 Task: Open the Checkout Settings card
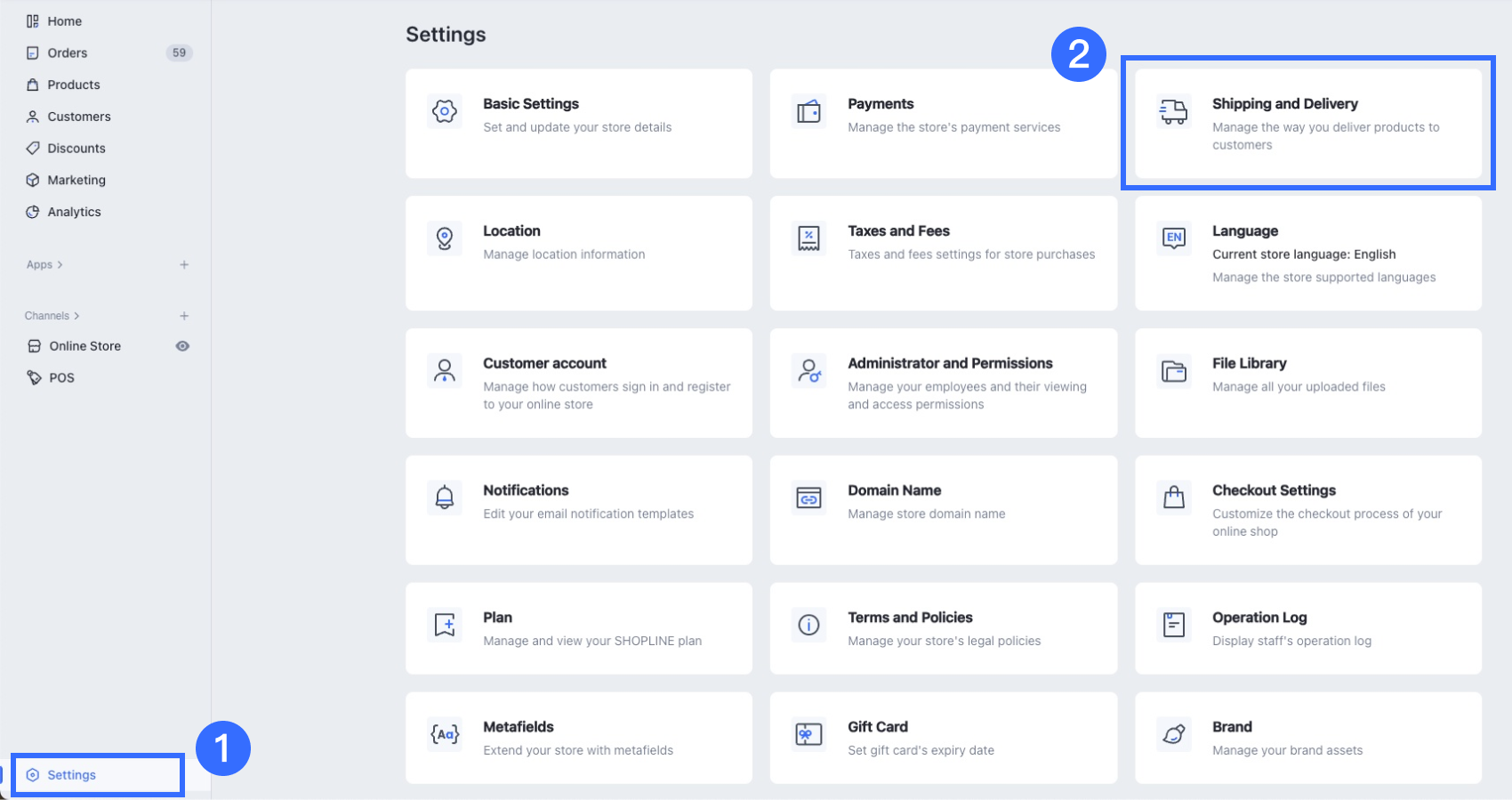coord(1308,510)
